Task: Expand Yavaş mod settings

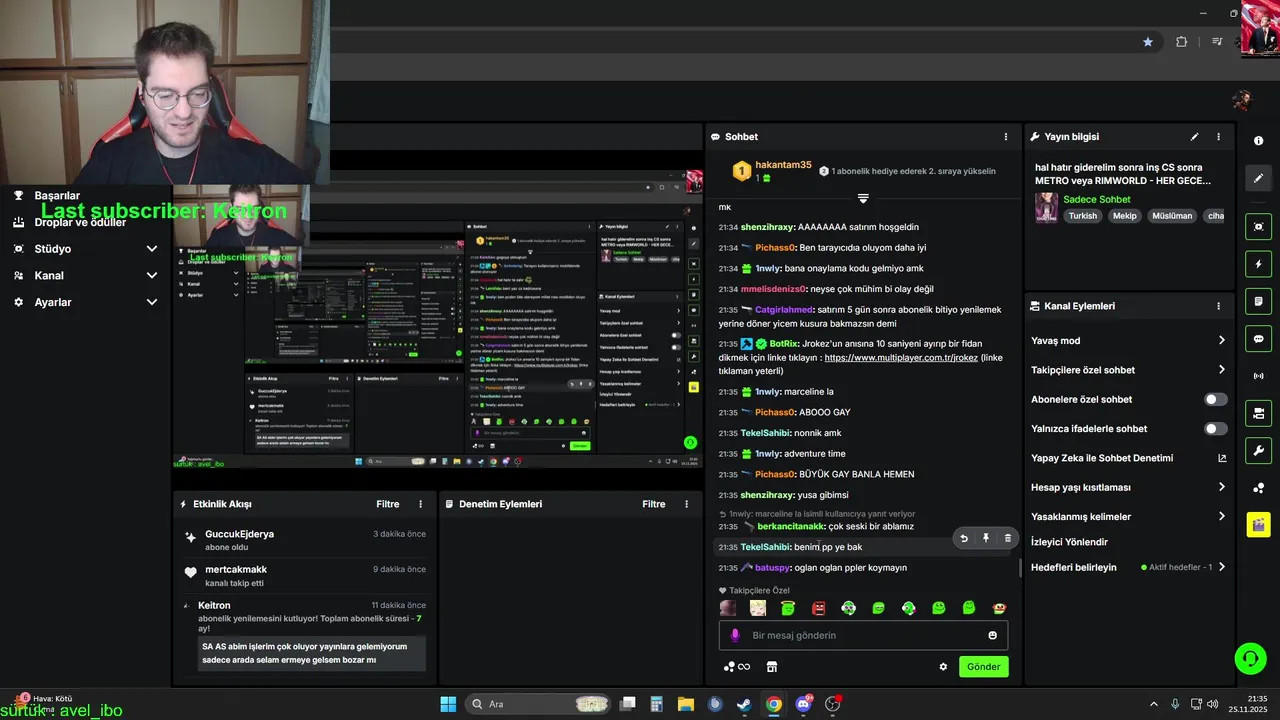Action: (1129, 341)
